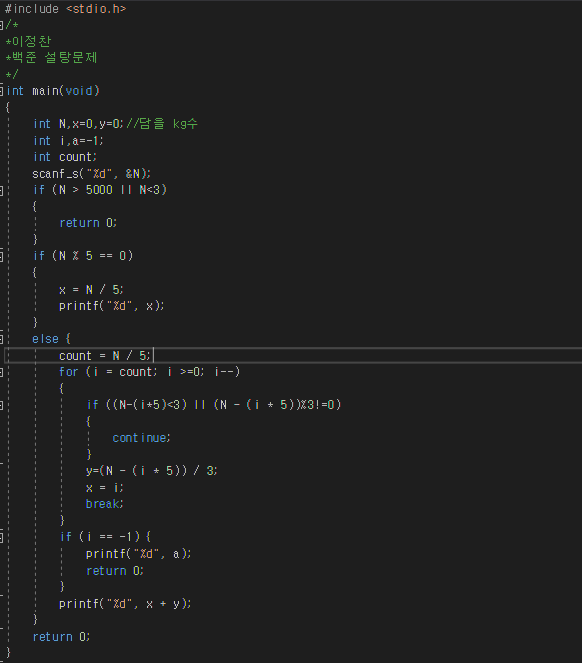Click the printf("%d", x); line
Image resolution: width=582 pixels, height=663 pixels.
click(112, 306)
